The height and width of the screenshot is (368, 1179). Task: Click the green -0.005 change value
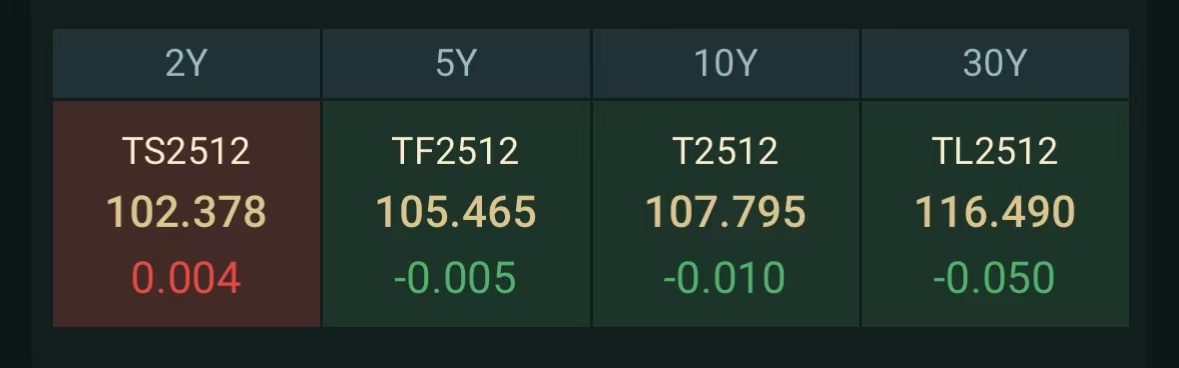(456, 278)
